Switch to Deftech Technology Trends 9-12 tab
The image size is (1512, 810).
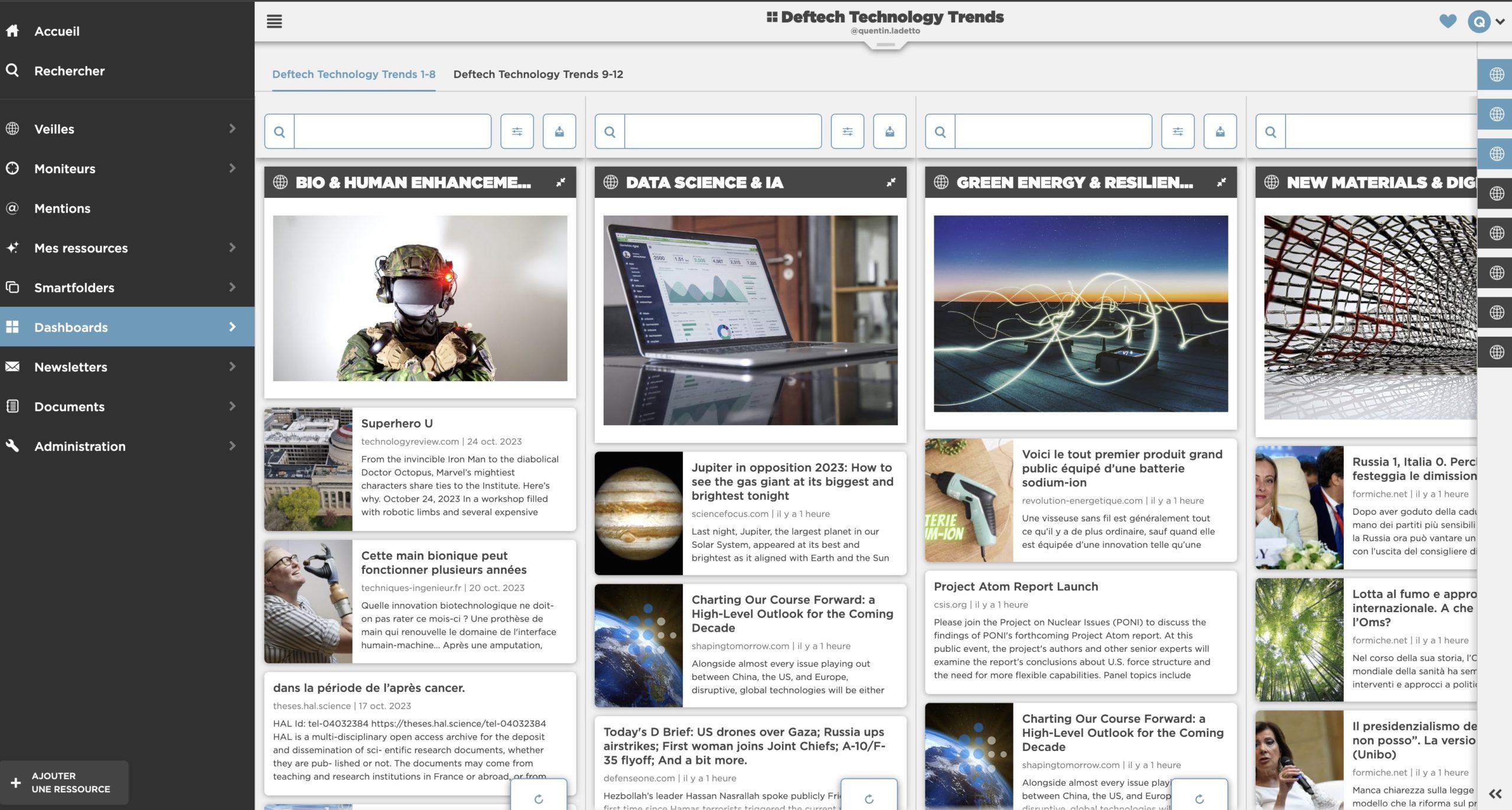[538, 74]
